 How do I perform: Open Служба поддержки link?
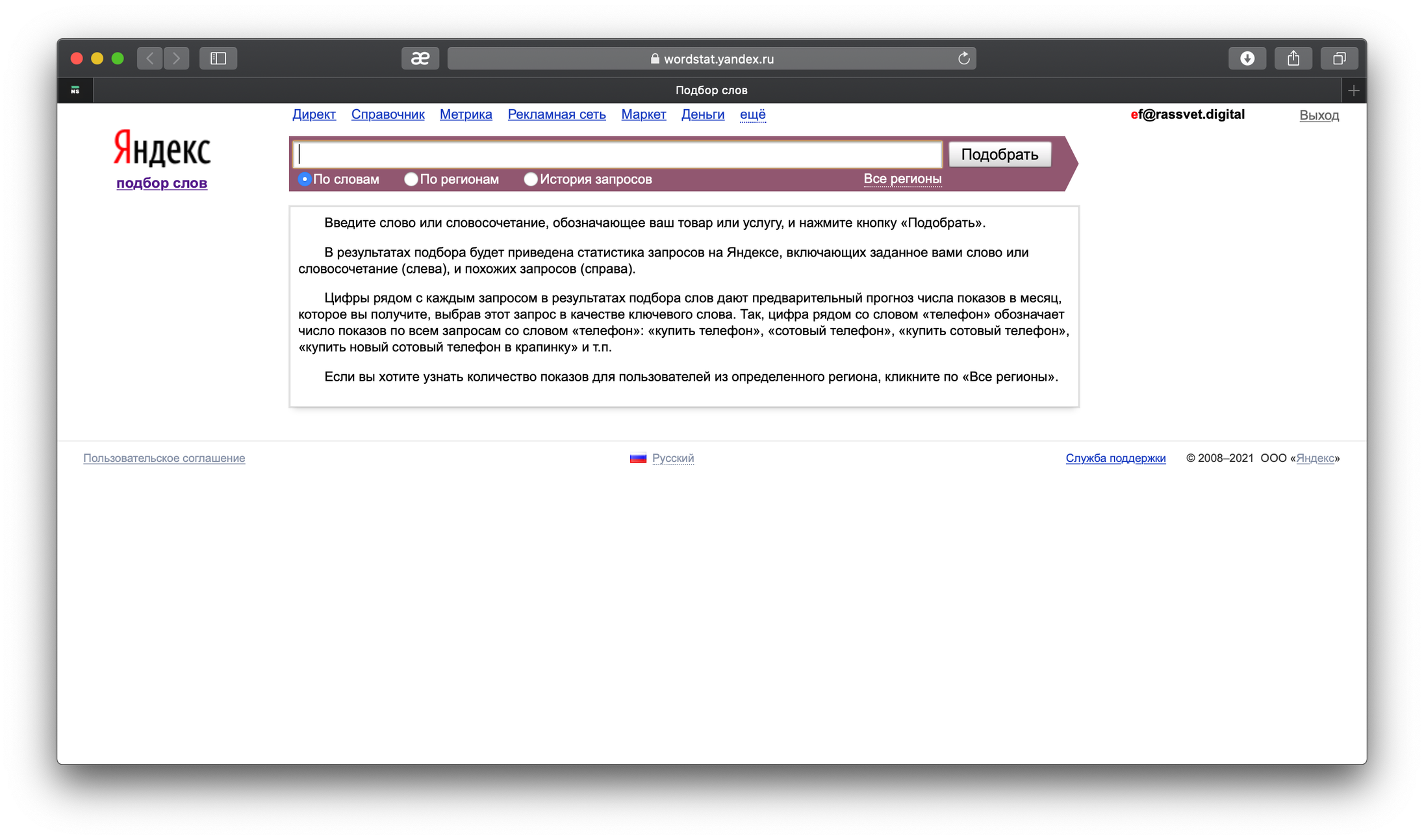coord(1115,458)
